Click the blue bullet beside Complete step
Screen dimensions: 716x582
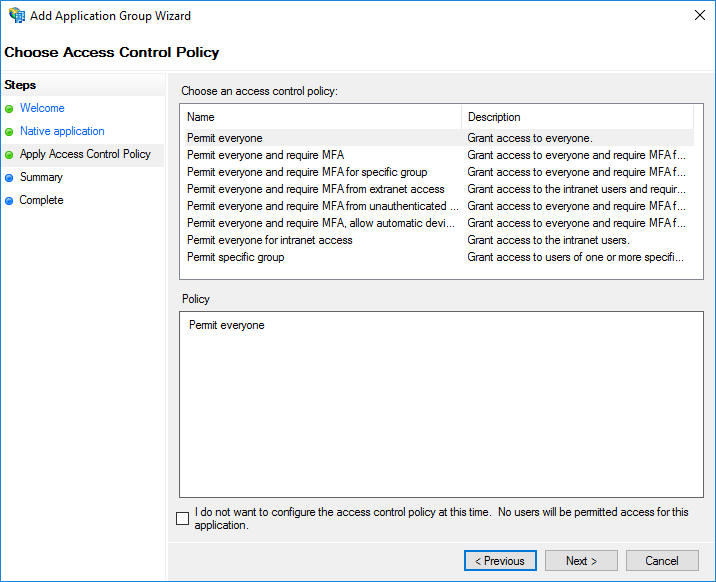tap(9, 200)
